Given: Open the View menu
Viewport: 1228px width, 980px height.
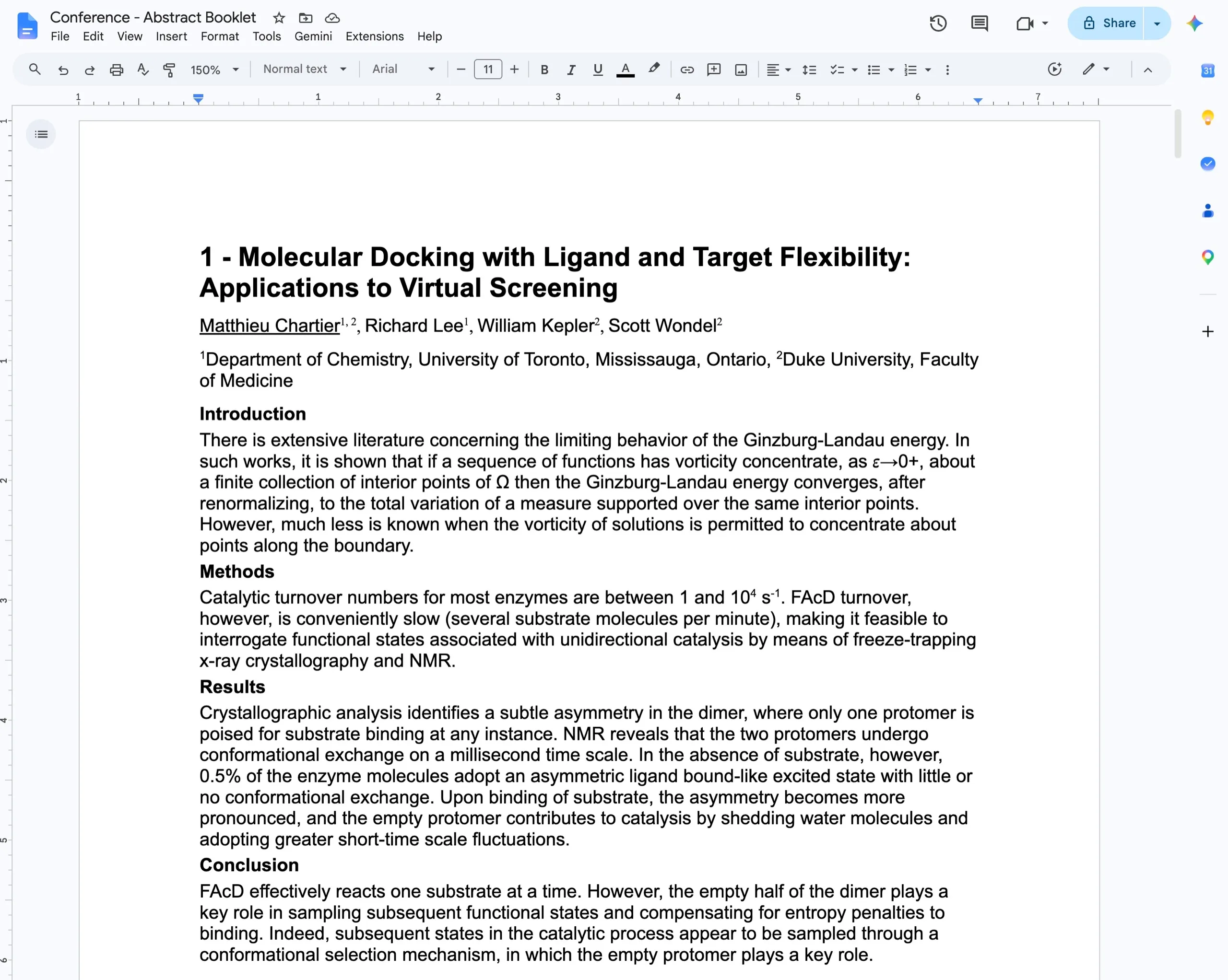Looking at the screenshot, I should point(130,36).
